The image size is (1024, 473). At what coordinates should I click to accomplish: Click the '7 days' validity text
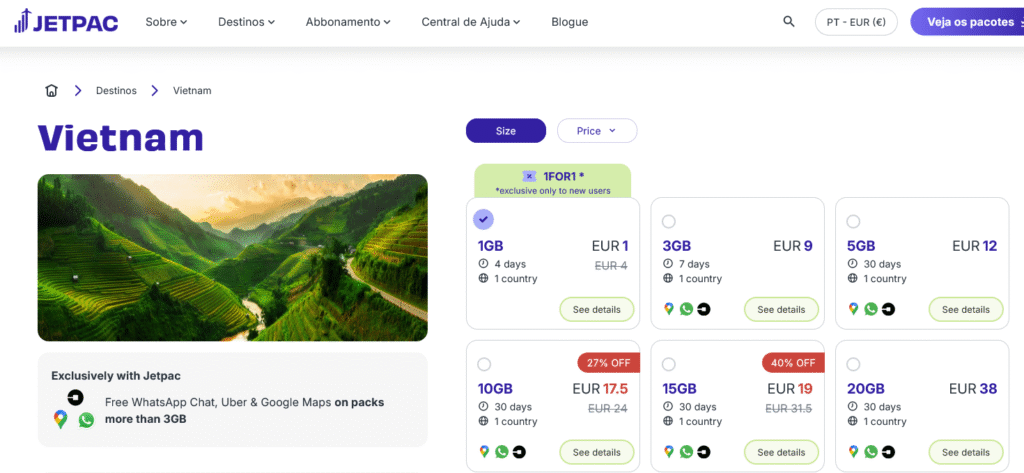[x=694, y=264]
